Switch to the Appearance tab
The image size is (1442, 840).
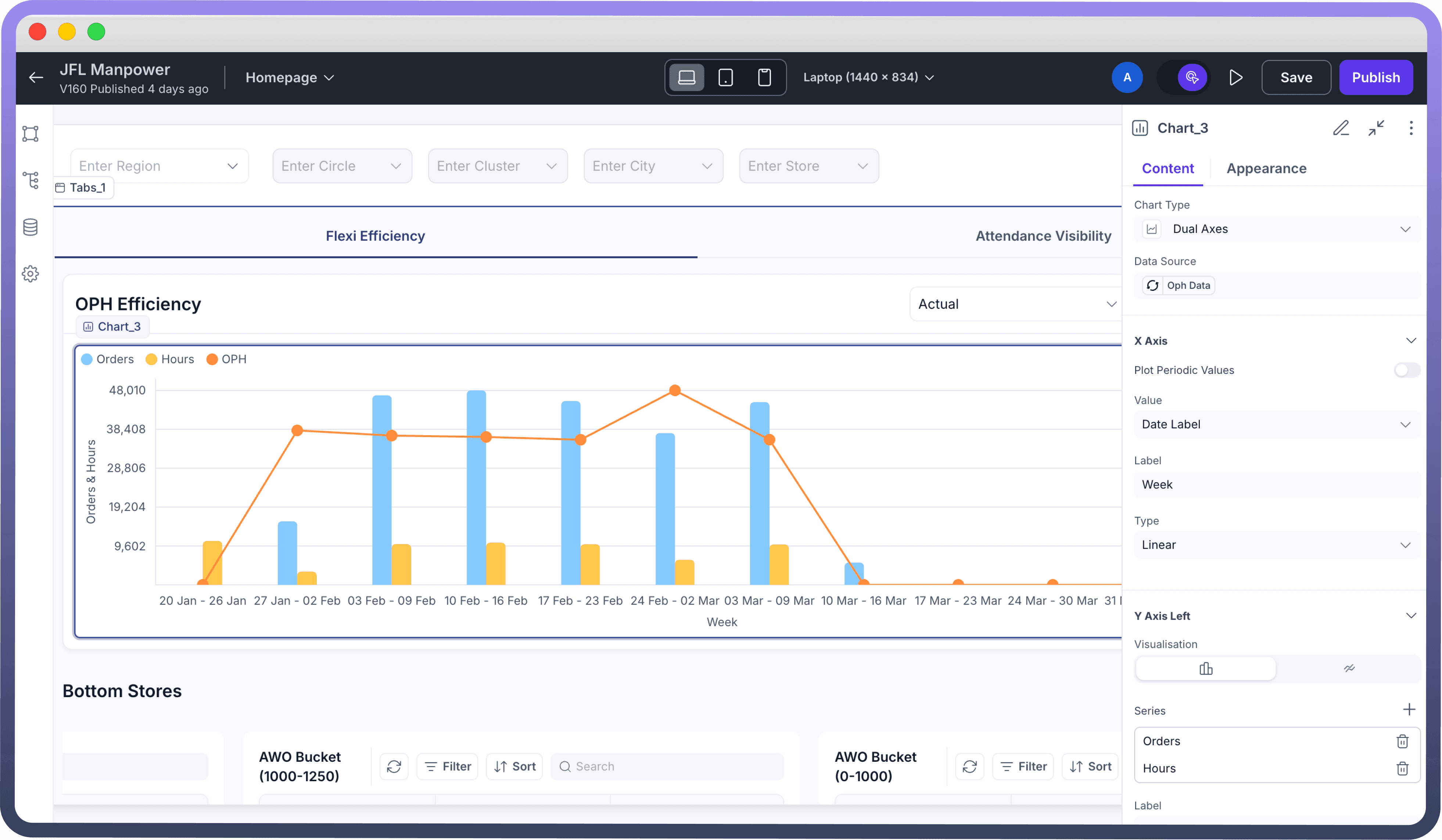point(1266,168)
